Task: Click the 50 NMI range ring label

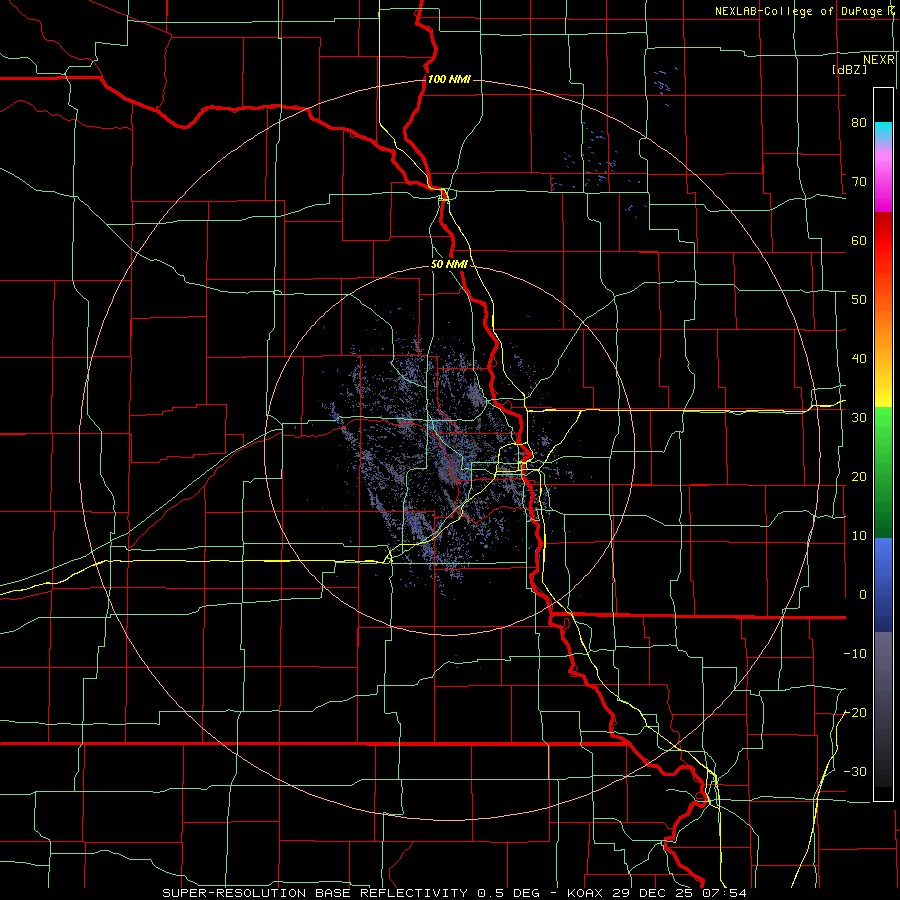Action: 449,265
